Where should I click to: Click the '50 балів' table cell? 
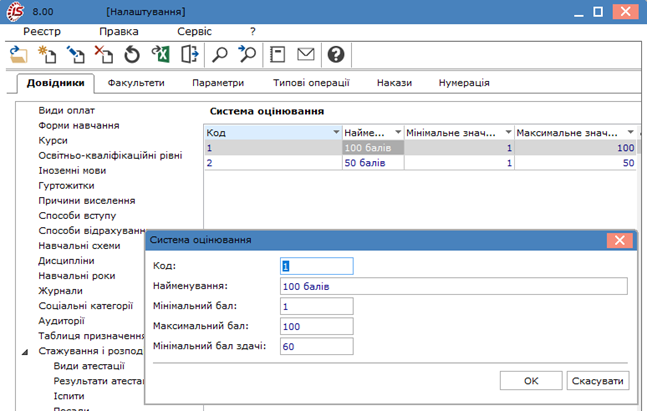tap(373, 163)
